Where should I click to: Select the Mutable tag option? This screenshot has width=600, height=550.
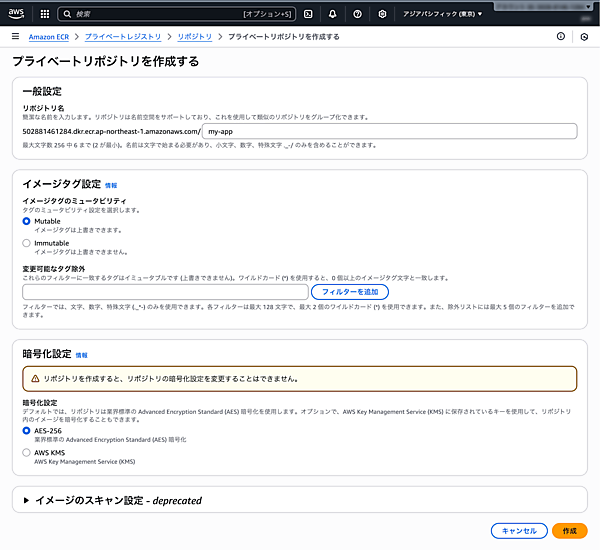coord(27,221)
